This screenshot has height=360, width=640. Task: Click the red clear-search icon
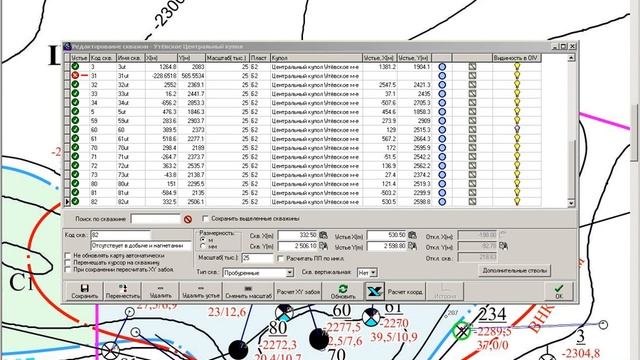tap(188, 219)
